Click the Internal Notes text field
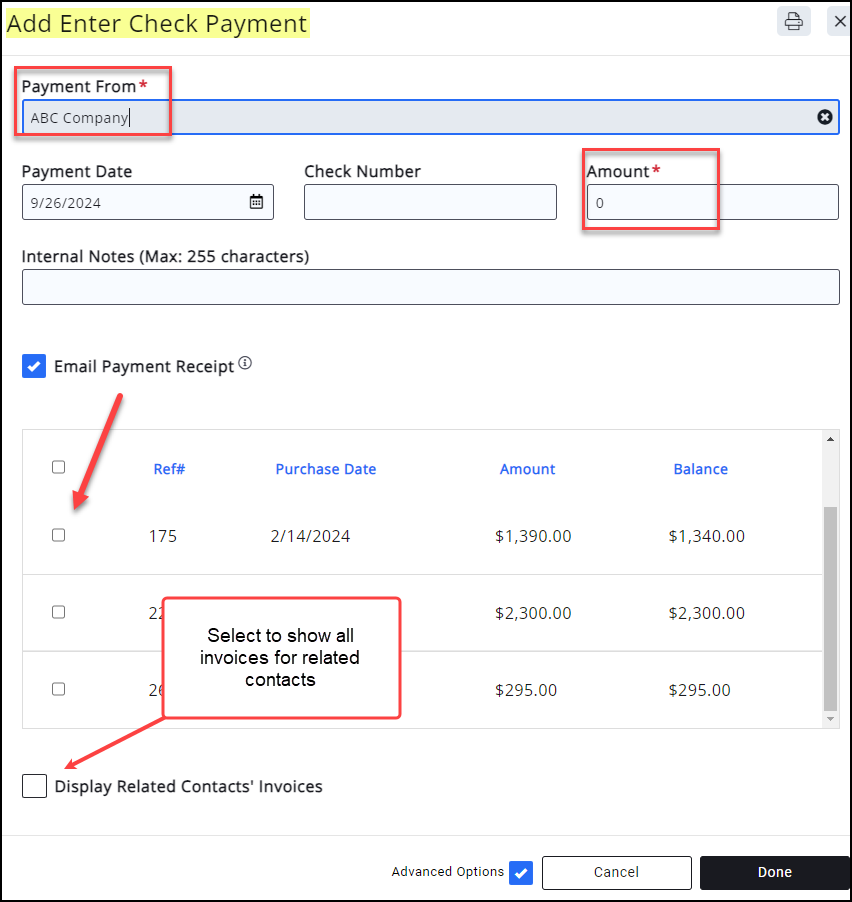This screenshot has width=852, height=902. 430,287
